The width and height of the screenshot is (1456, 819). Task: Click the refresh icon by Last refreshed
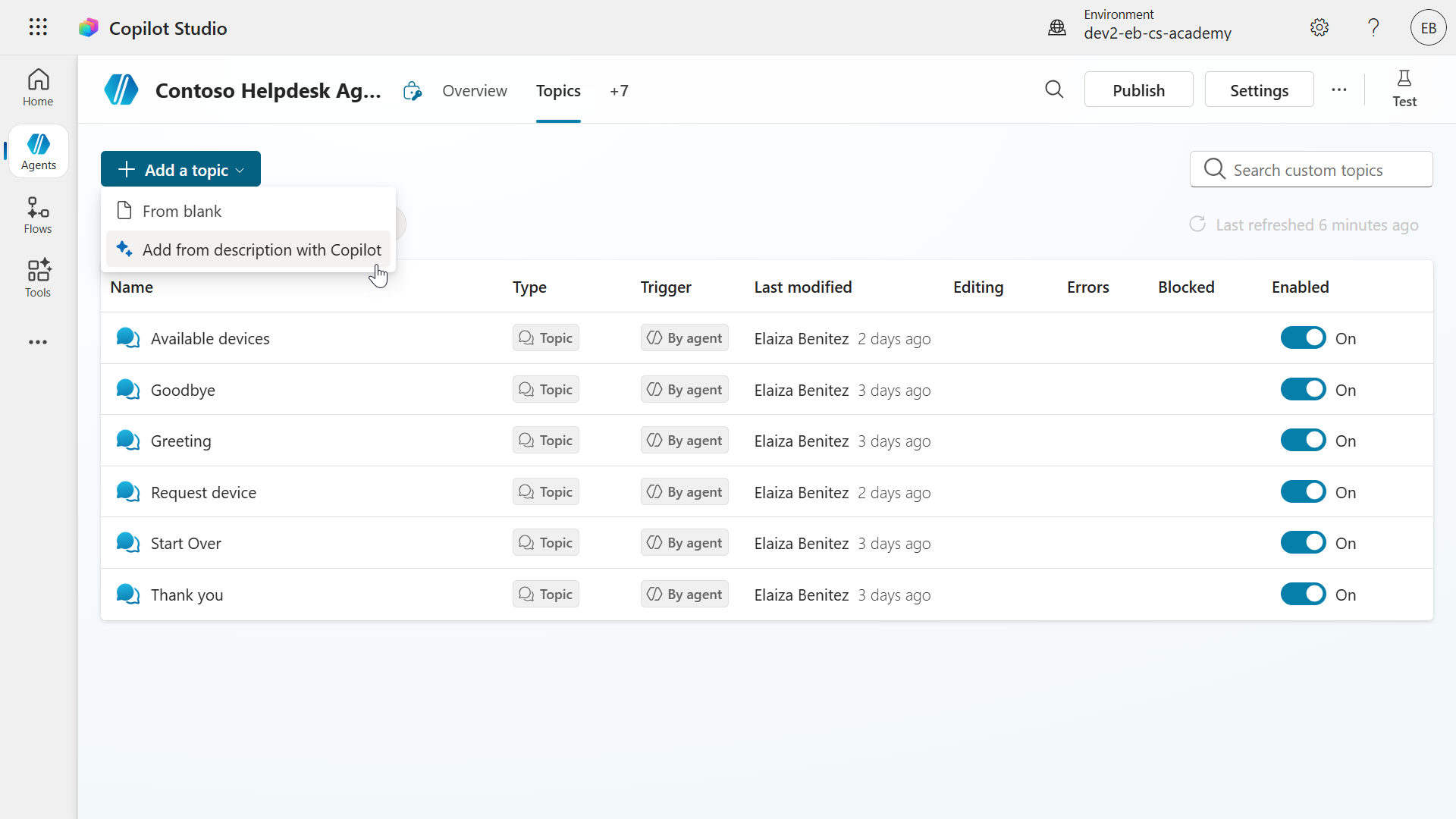(1197, 224)
